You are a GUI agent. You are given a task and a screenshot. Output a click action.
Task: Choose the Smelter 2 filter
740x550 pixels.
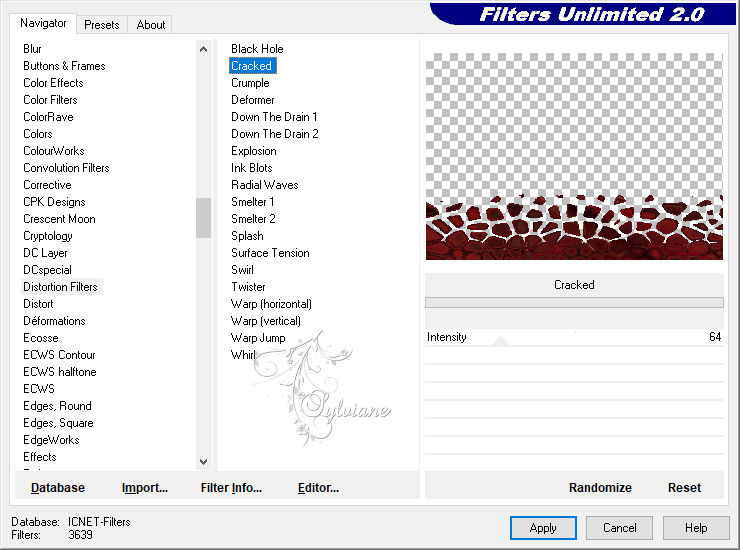[253, 219]
